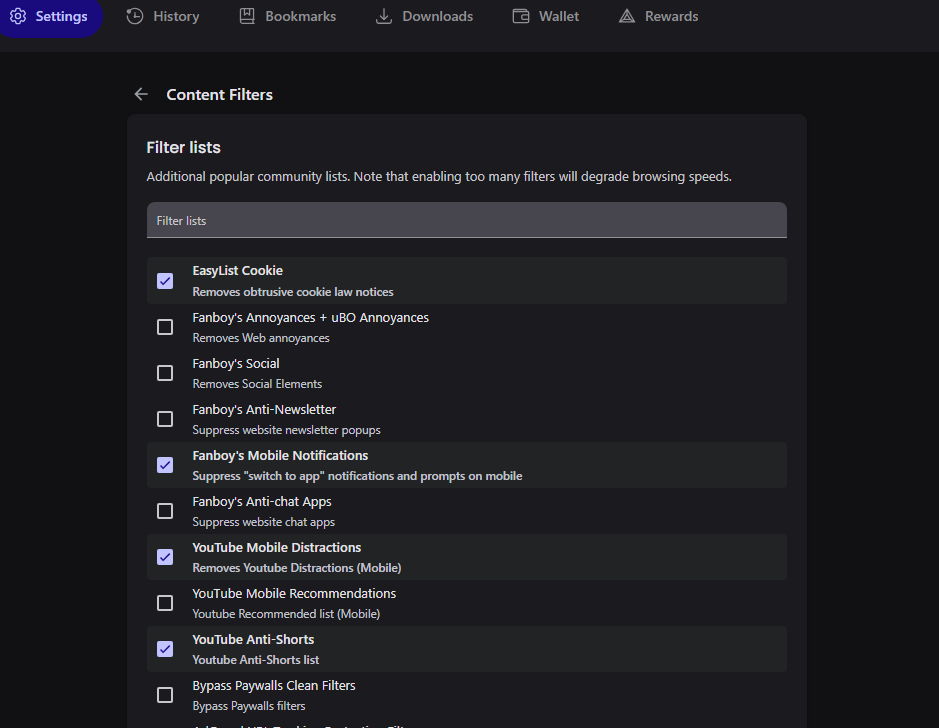
Task: Check Fanboy's Anti-Newsletter filter list
Action: pyautogui.click(x=165, y=419)
